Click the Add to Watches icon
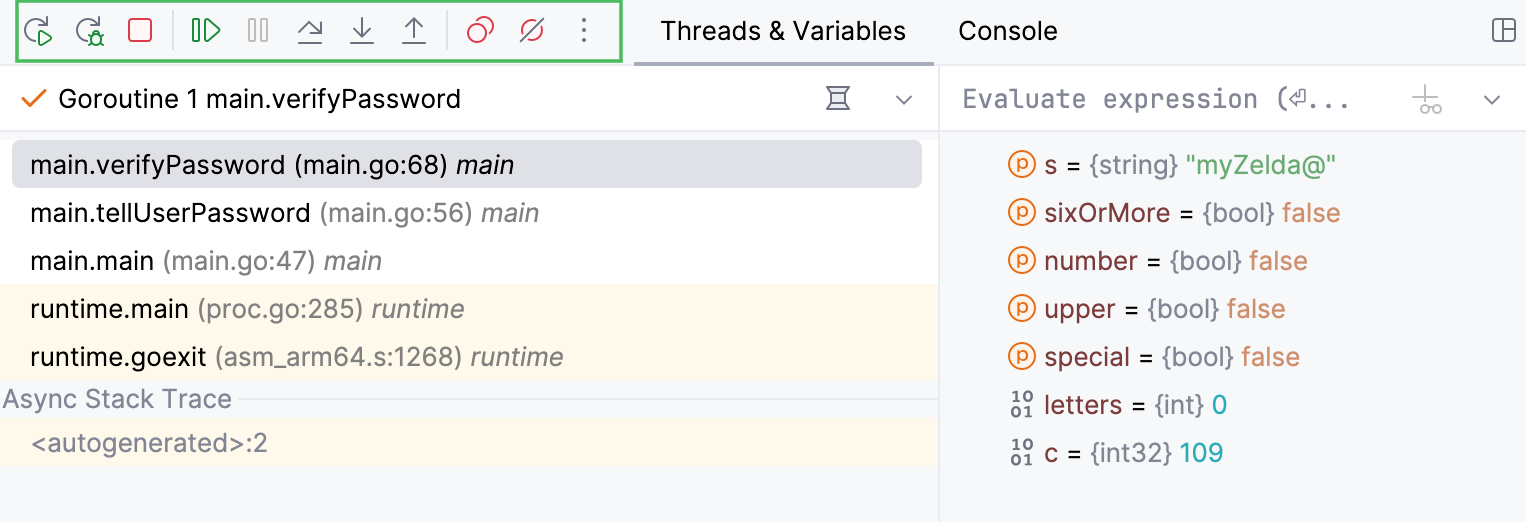This screenshot has height=522, width=1526. [1427, 99]
